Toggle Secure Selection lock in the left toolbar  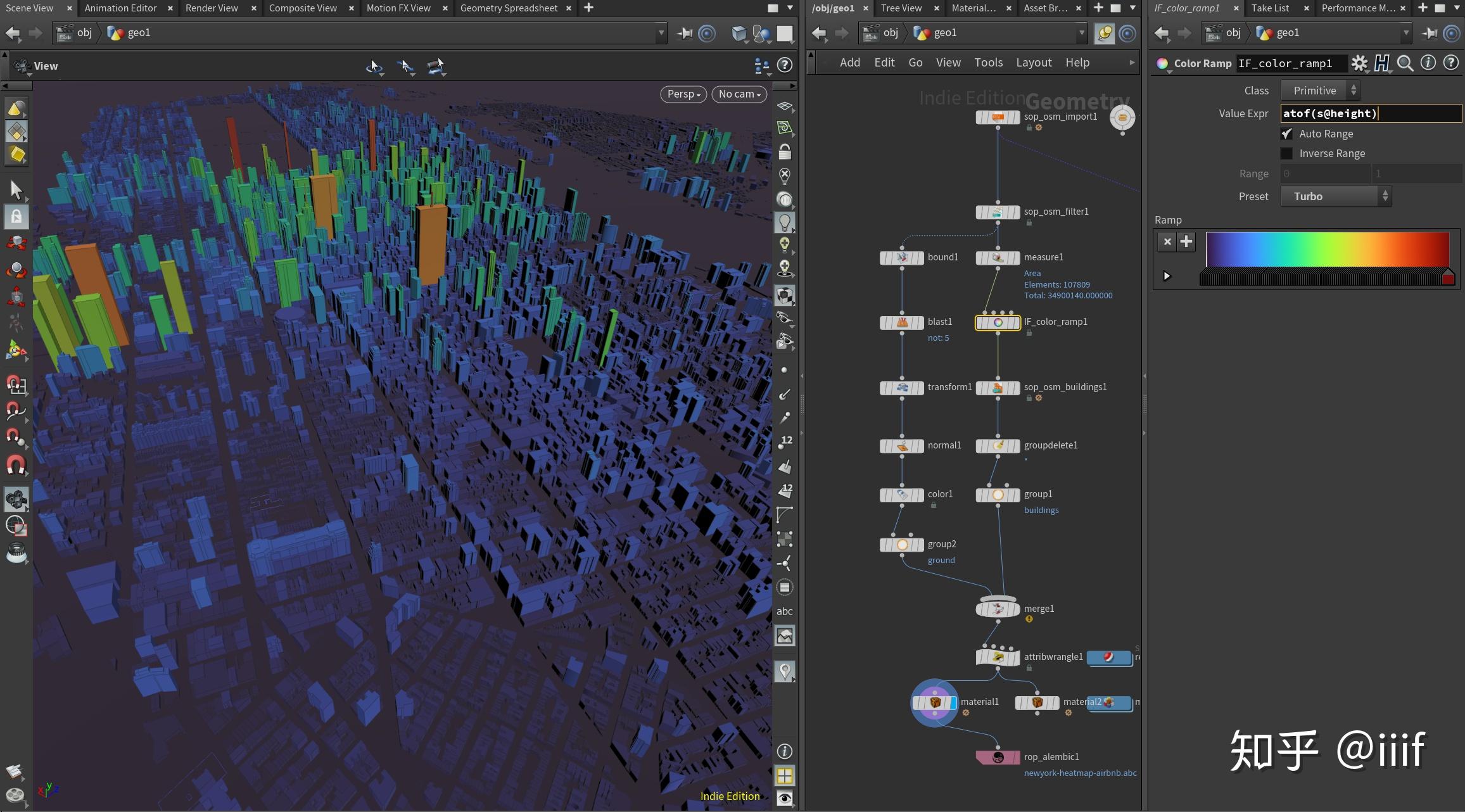(x=16, y=217)
